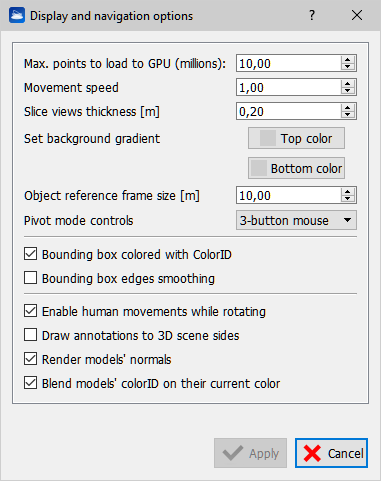Click the Cancel button
This screenshot has height=481, width=381.
point(331,453)
